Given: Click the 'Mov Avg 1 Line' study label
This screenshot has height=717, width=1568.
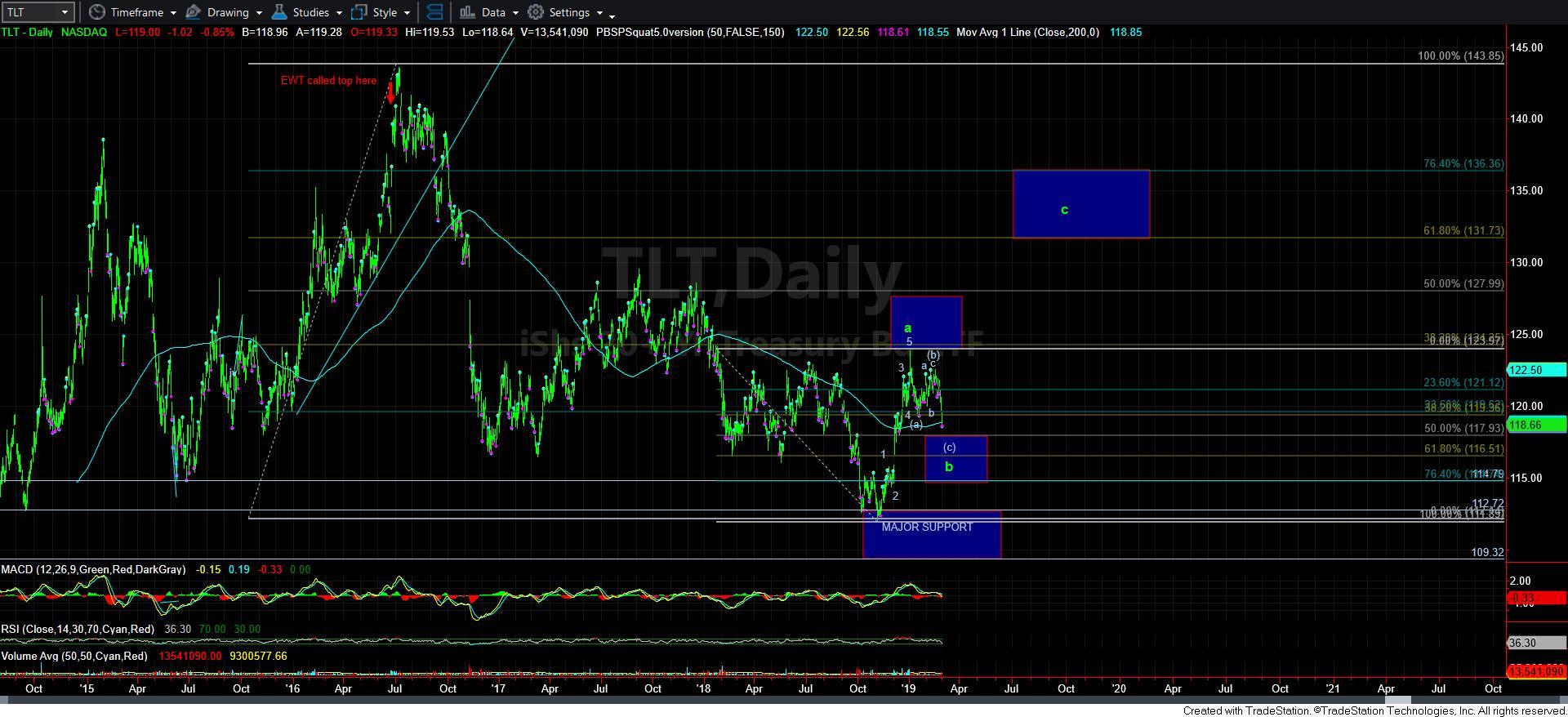Looking at the screenshot, I should coord(1027,32).
